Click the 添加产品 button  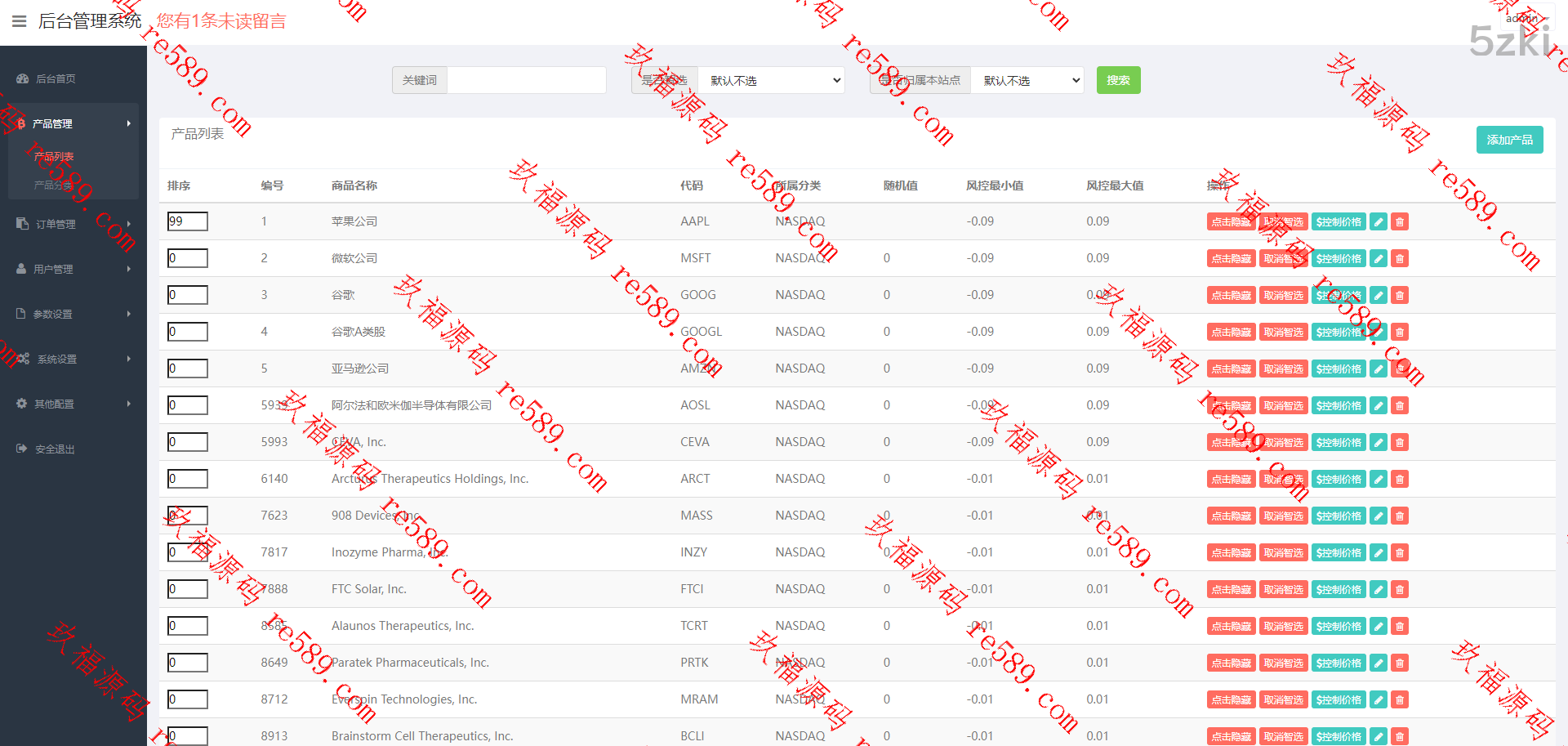click(1509, 140)
